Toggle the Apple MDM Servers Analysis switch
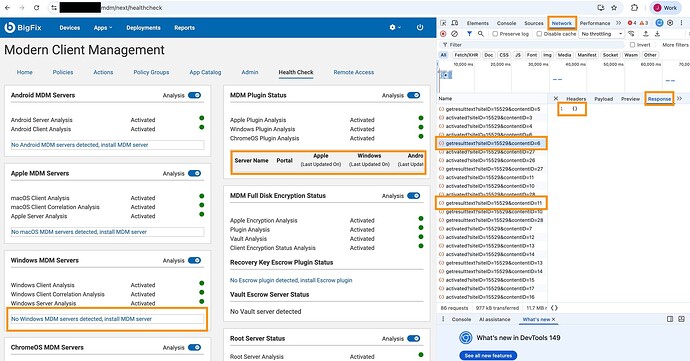The height and width of the screenshot is (361, 690). (x=195, y=173)
